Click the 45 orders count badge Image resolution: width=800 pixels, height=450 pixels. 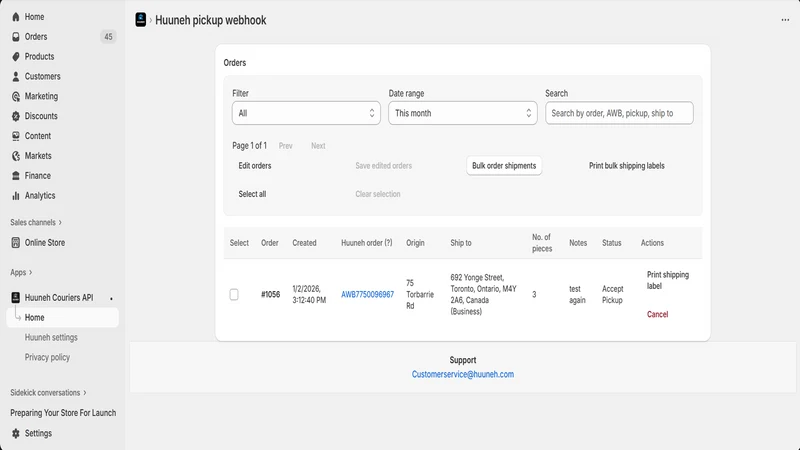(108, 37)
